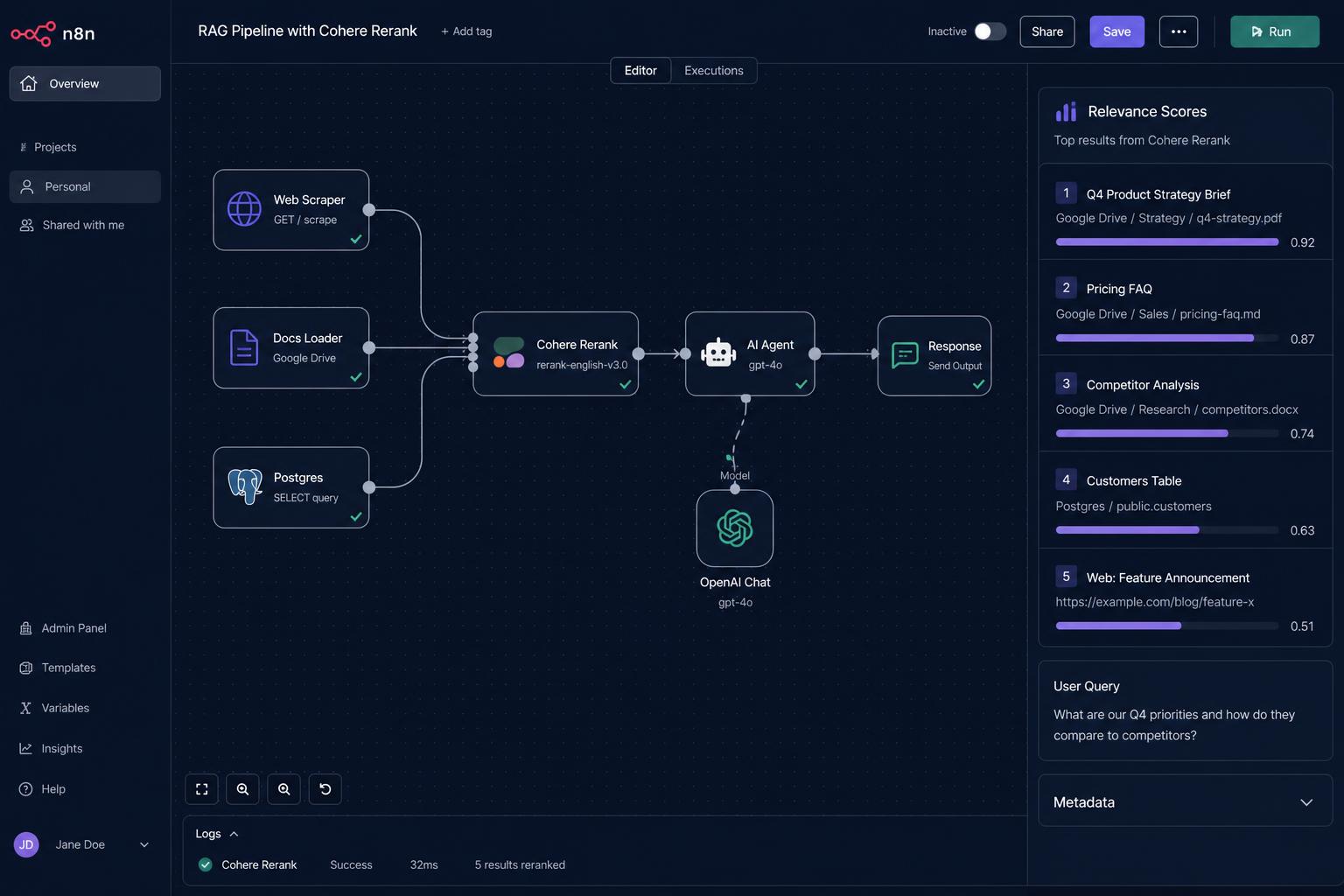Save the workflow
The height and width of the screenshot is (896, 1344).
point(1116,31)
